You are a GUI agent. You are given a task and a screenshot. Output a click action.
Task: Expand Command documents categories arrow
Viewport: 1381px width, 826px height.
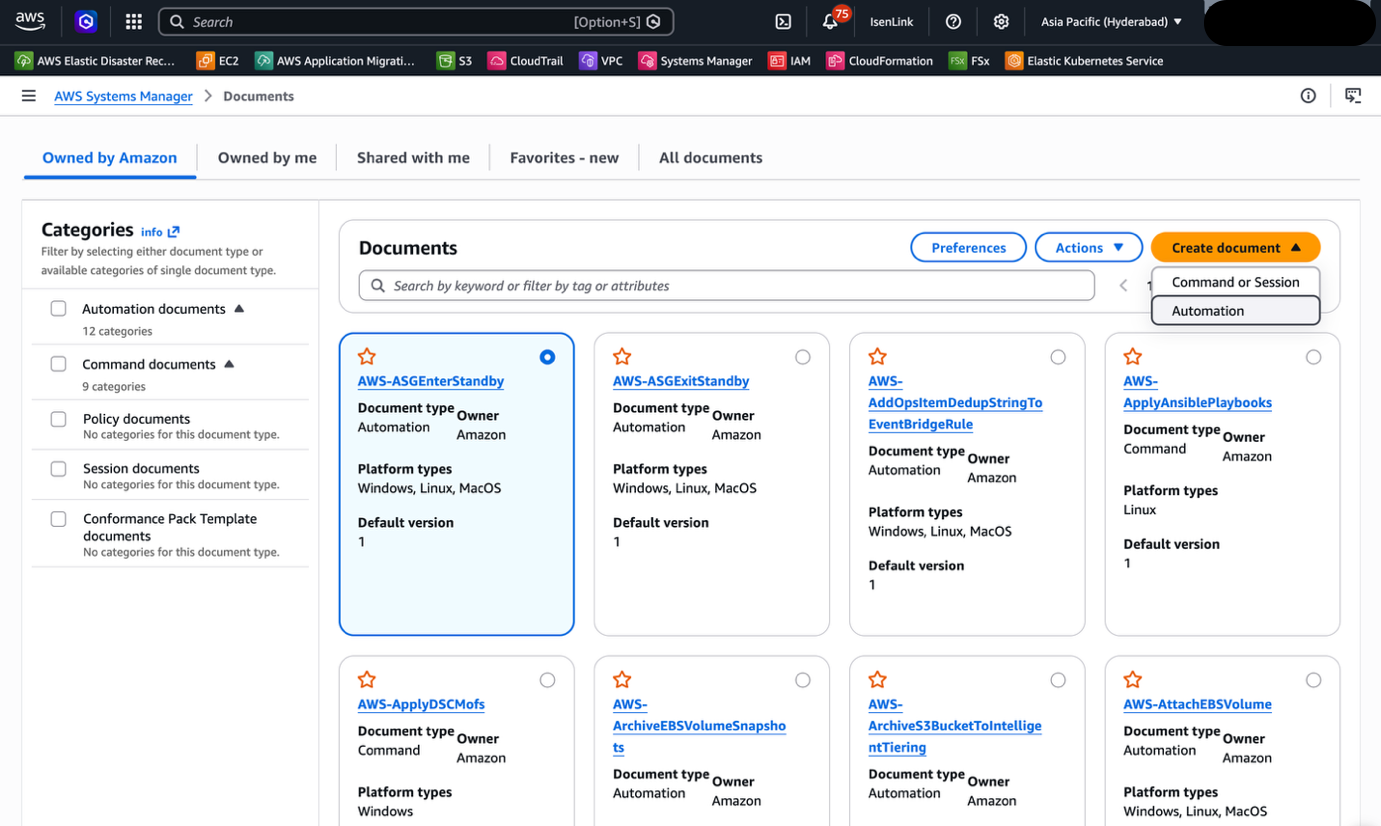(229, 364)
